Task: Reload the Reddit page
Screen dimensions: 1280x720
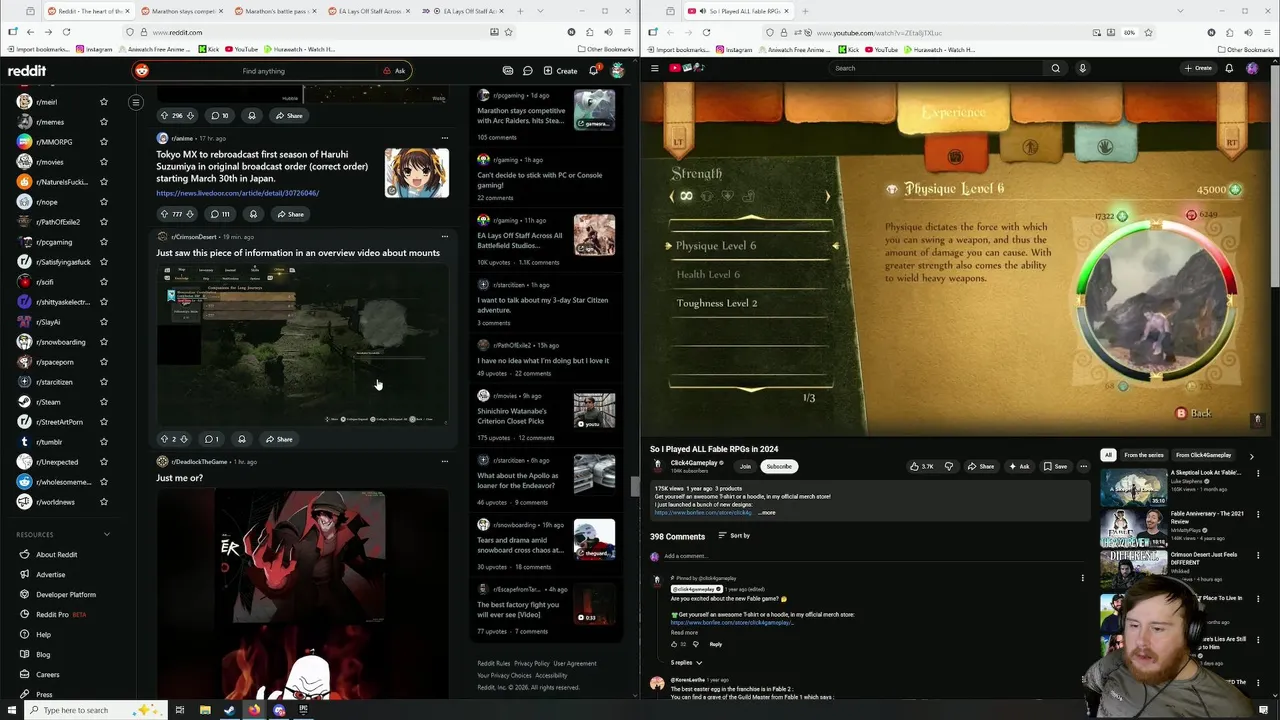Action: (66, 32)
